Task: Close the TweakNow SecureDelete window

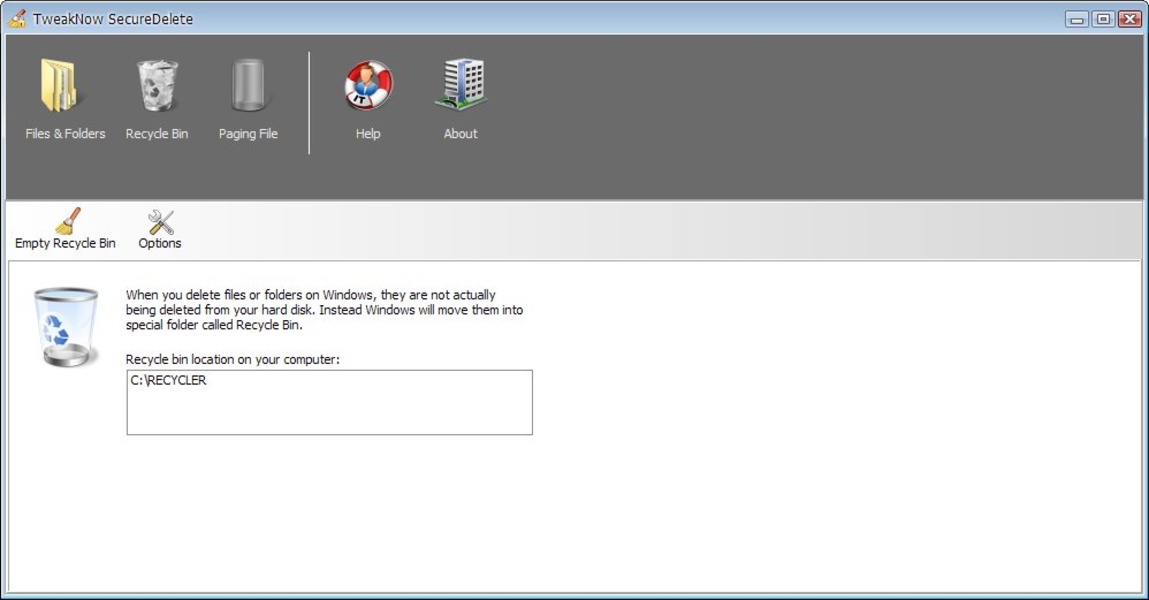Action: coord(1129,19)
